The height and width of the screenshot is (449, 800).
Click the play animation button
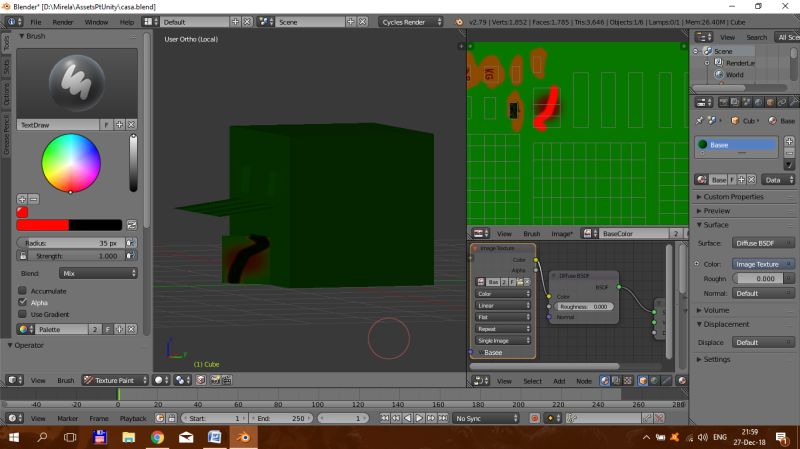(x=419, y=418)
